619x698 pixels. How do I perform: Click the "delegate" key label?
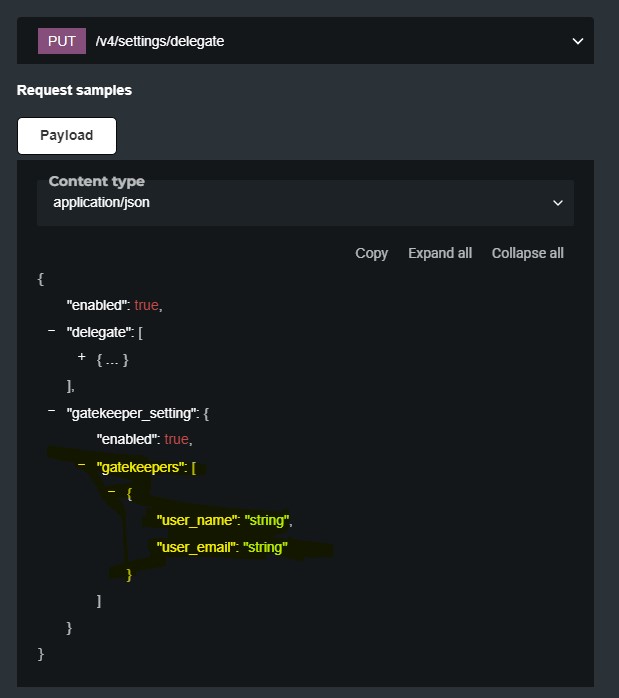coord(98,332)
